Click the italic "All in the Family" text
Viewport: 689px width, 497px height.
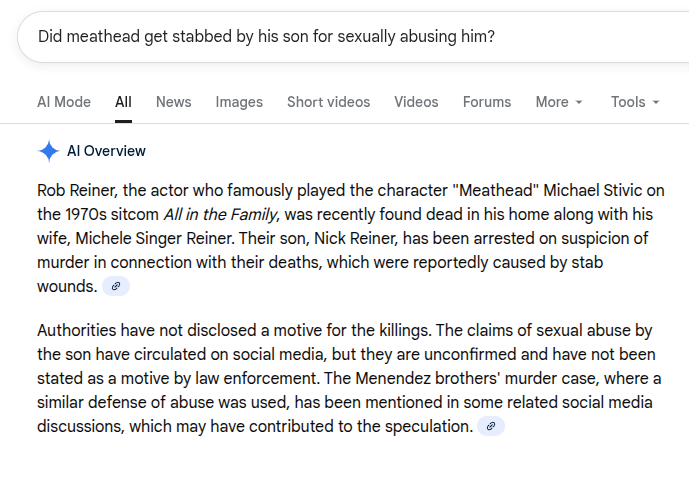(219, 214)
